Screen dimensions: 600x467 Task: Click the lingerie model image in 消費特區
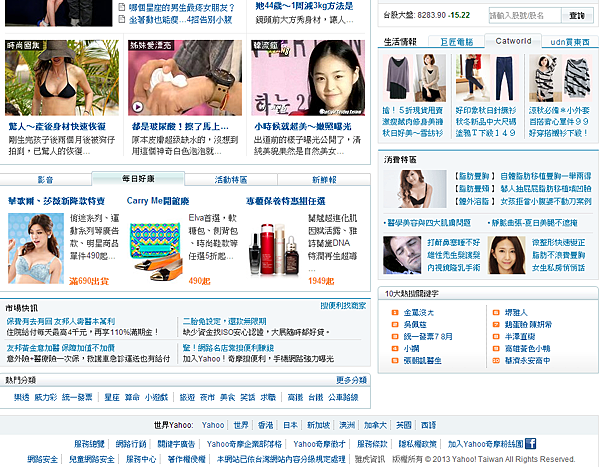(x=415, y=189)
